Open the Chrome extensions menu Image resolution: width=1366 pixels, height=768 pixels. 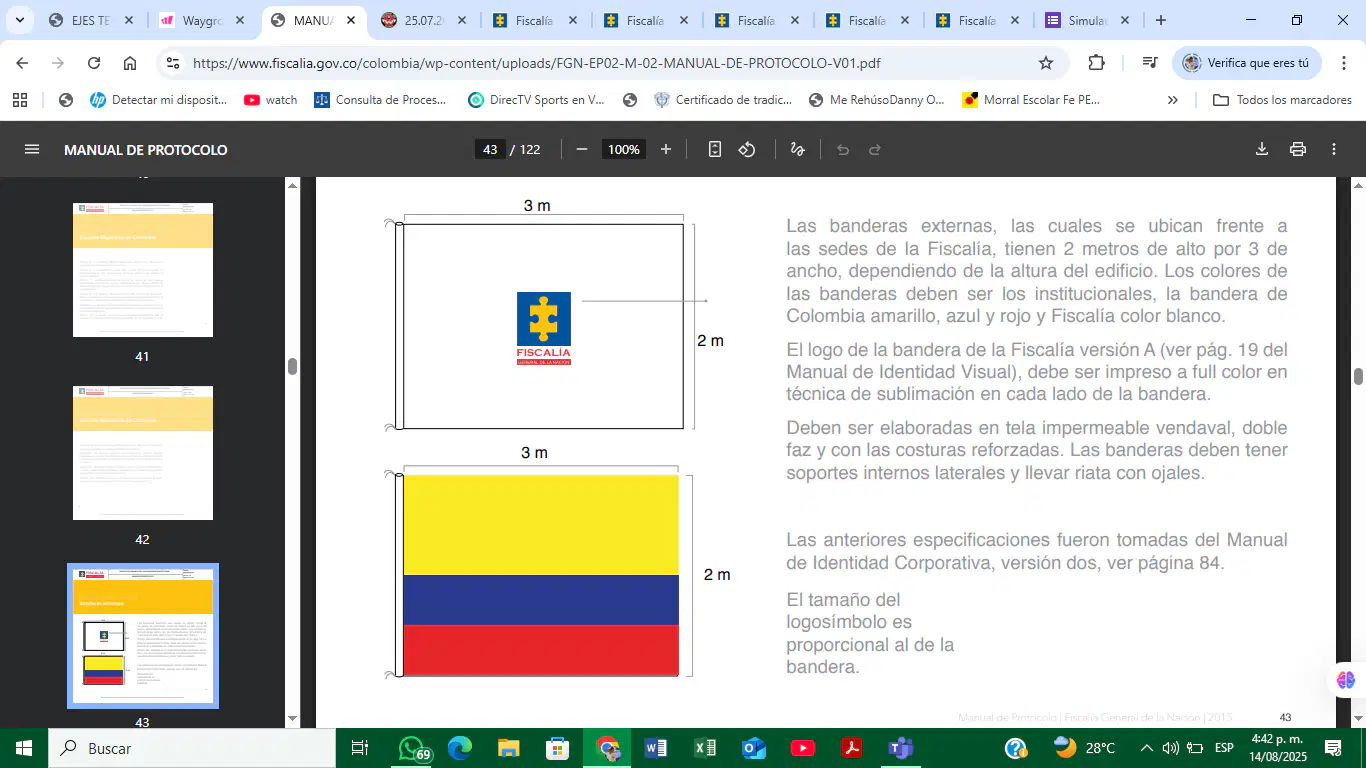pos(1096,63)
